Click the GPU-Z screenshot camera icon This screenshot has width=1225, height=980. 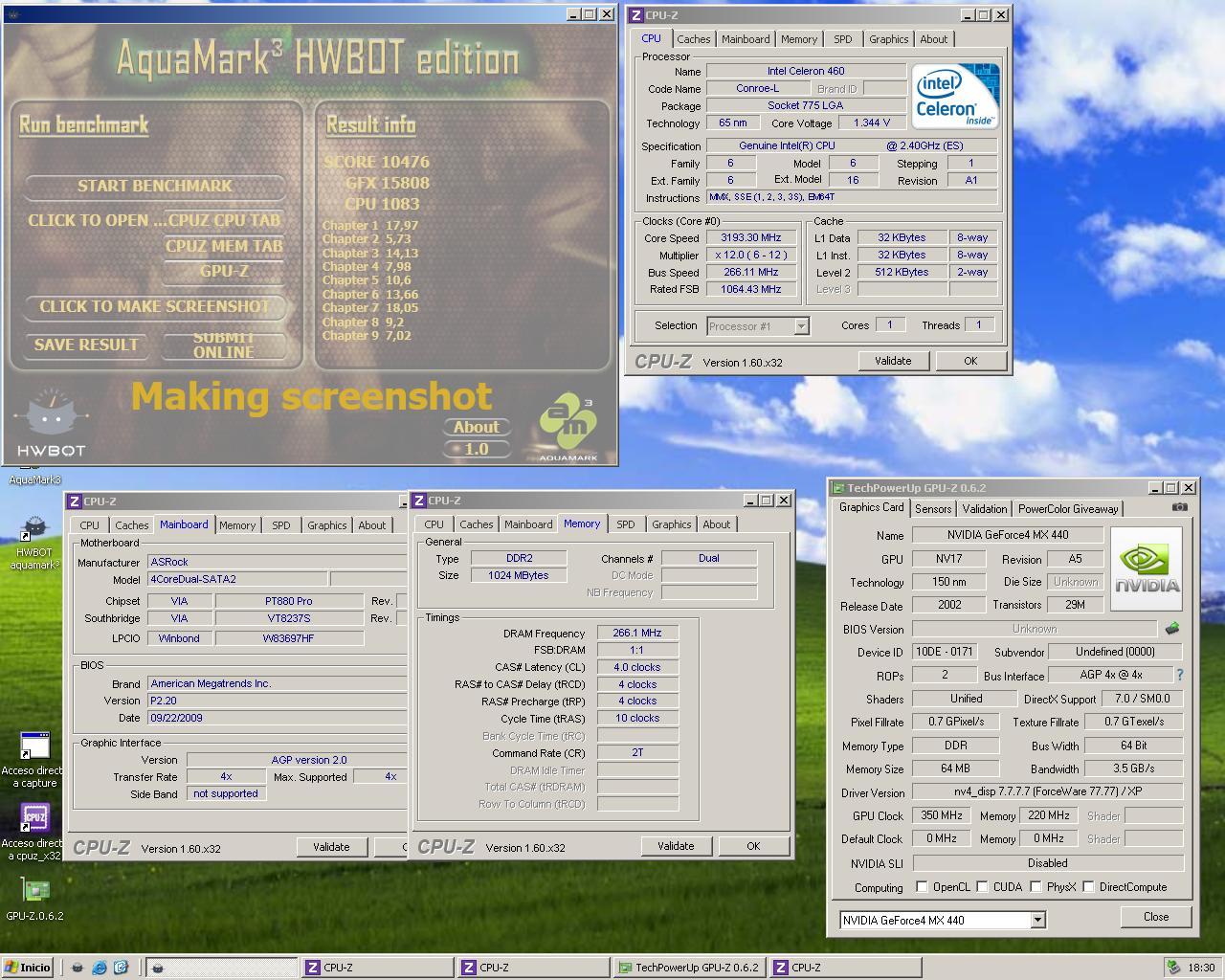coord(1180,508)
